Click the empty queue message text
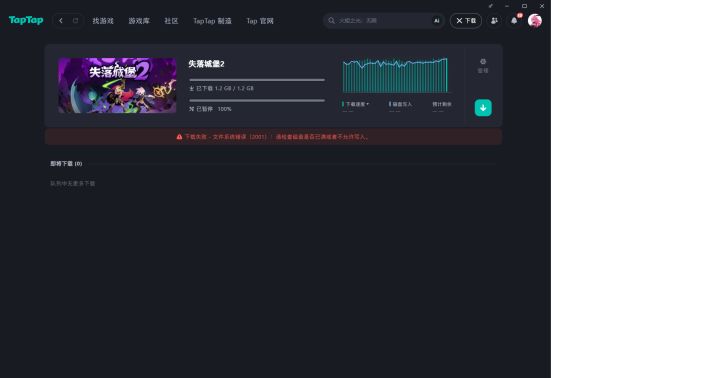 pyautogui.click(x=73, y=183)
